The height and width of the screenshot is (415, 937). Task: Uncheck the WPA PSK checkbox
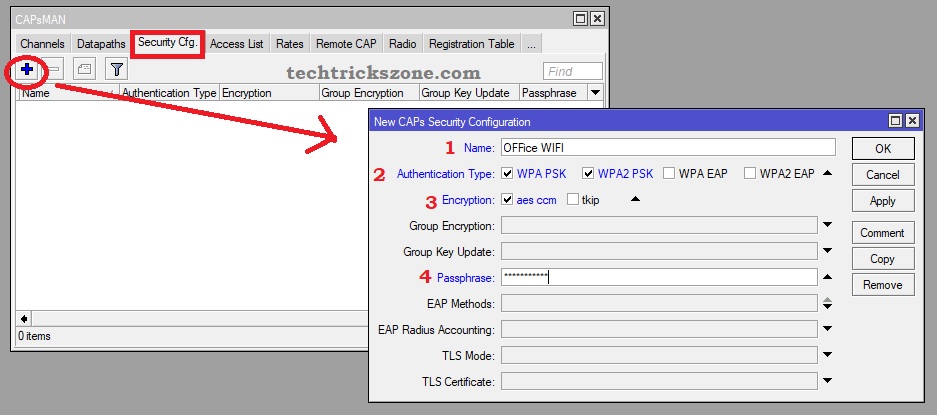[507, 174]
